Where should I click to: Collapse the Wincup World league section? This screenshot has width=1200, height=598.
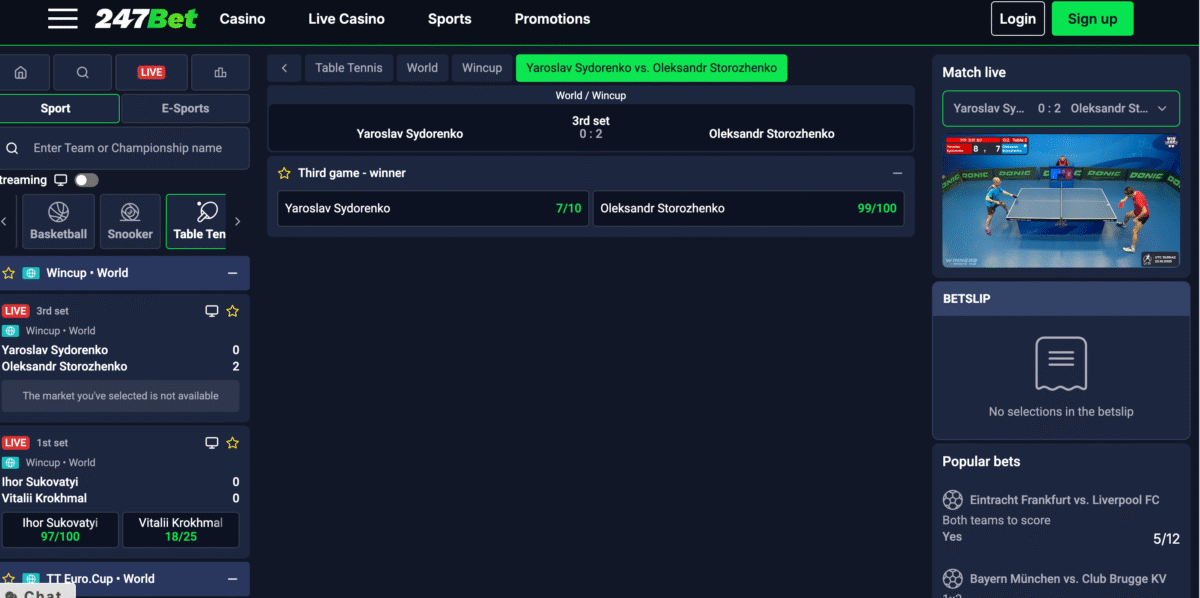232,273
